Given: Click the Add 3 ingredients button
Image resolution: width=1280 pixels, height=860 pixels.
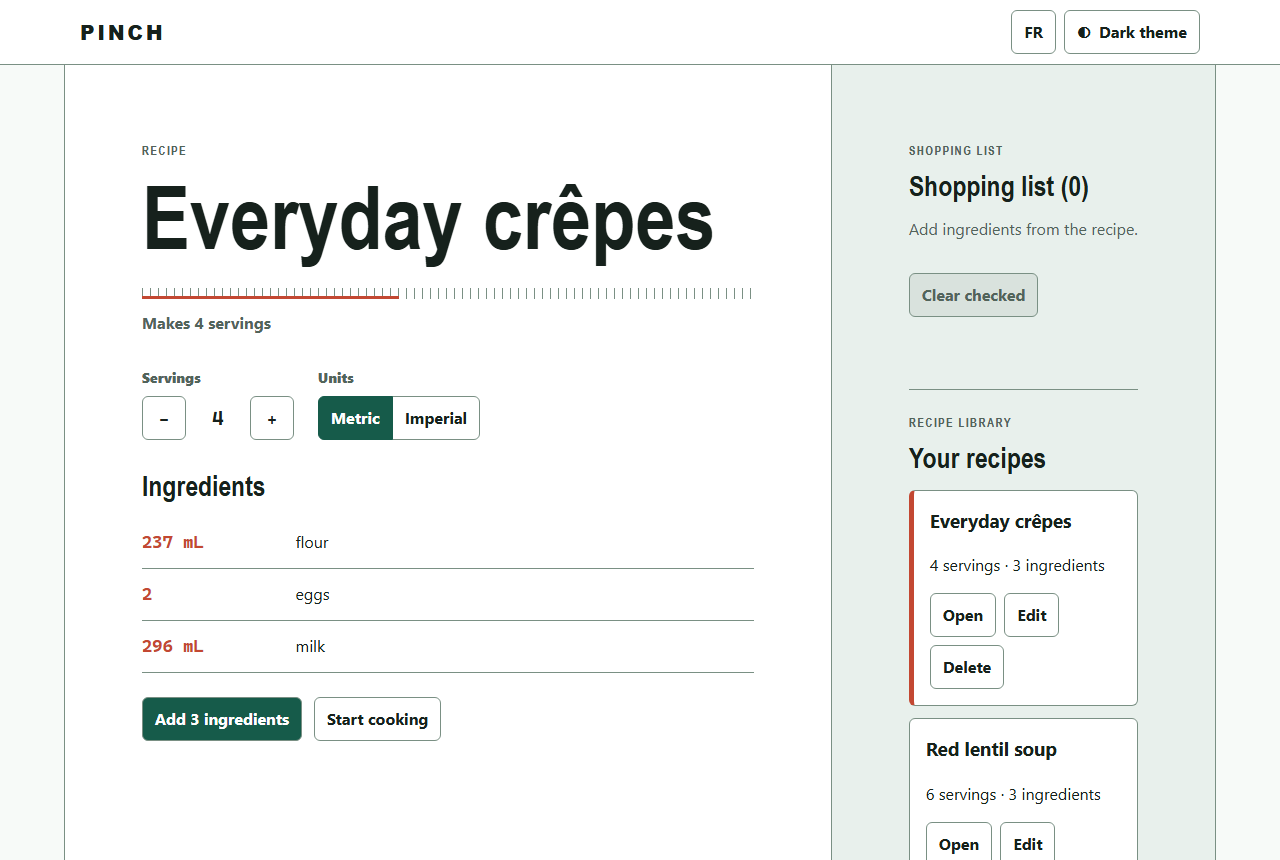Looking at the screenshot, I should click(222, 719).
